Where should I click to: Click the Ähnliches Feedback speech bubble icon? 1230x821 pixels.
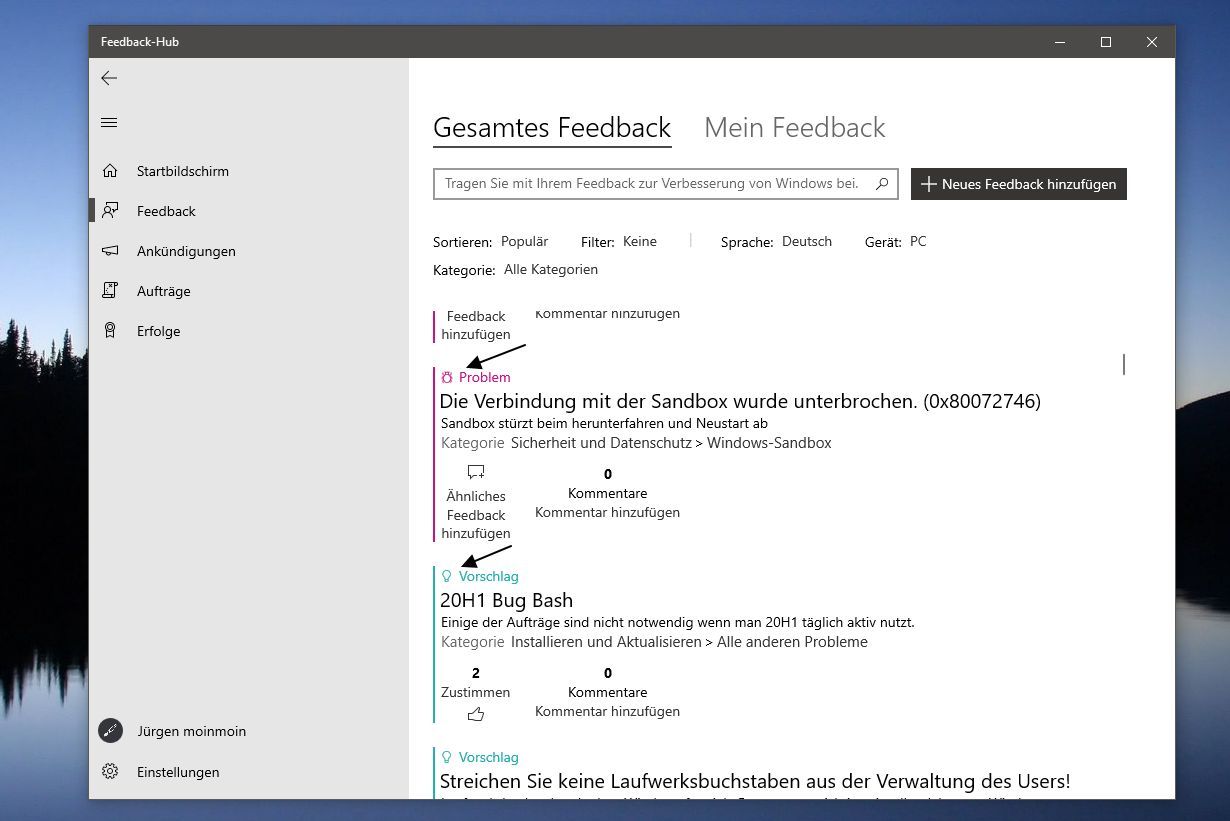tap(476, 472)
